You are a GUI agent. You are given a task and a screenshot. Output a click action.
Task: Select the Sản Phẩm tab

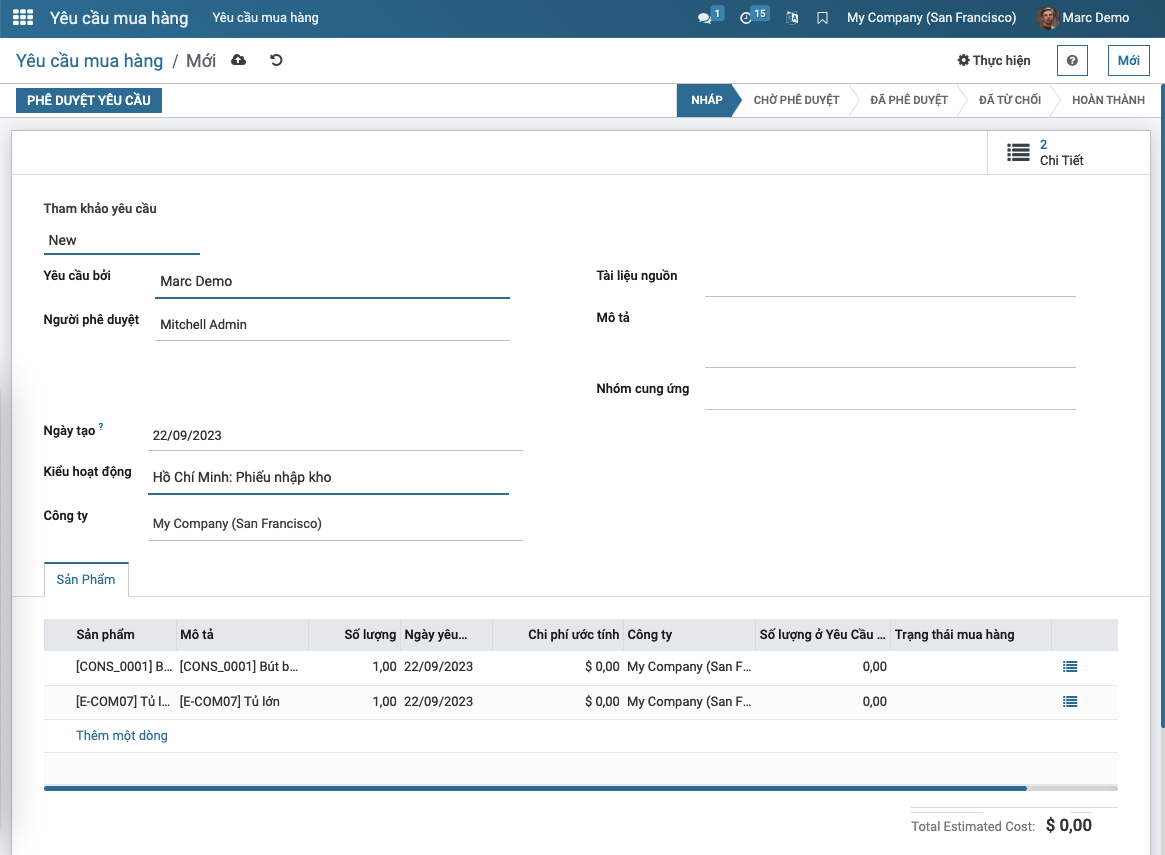[86, 579]
